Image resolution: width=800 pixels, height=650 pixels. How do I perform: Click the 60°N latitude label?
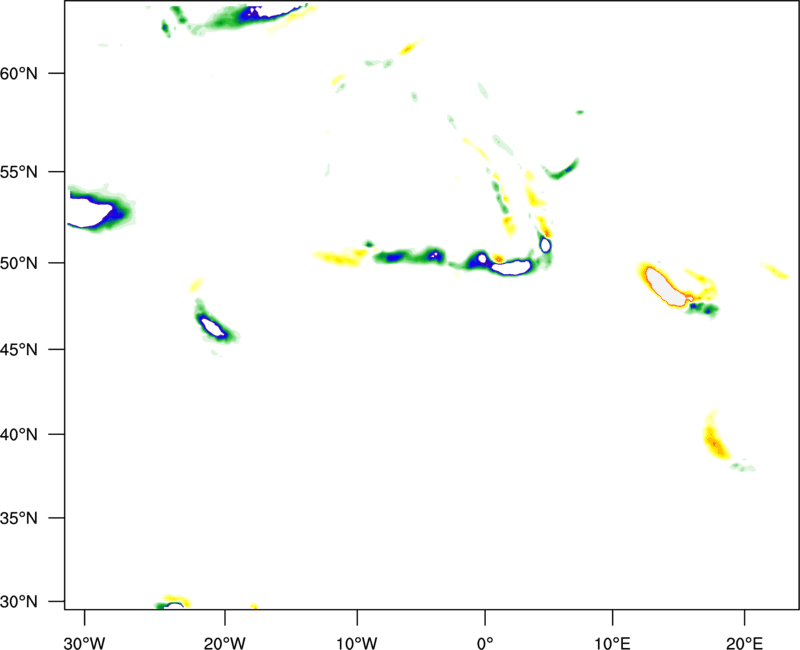19,73
